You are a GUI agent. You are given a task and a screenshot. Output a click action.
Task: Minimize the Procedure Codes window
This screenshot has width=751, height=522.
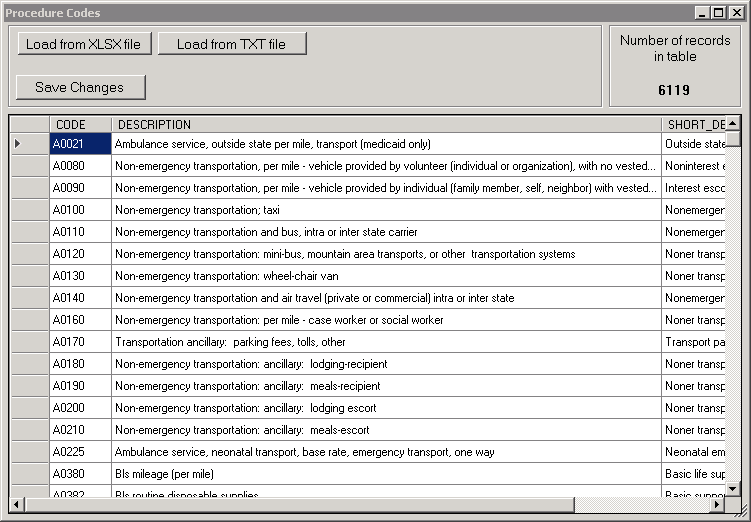[703, 13]
